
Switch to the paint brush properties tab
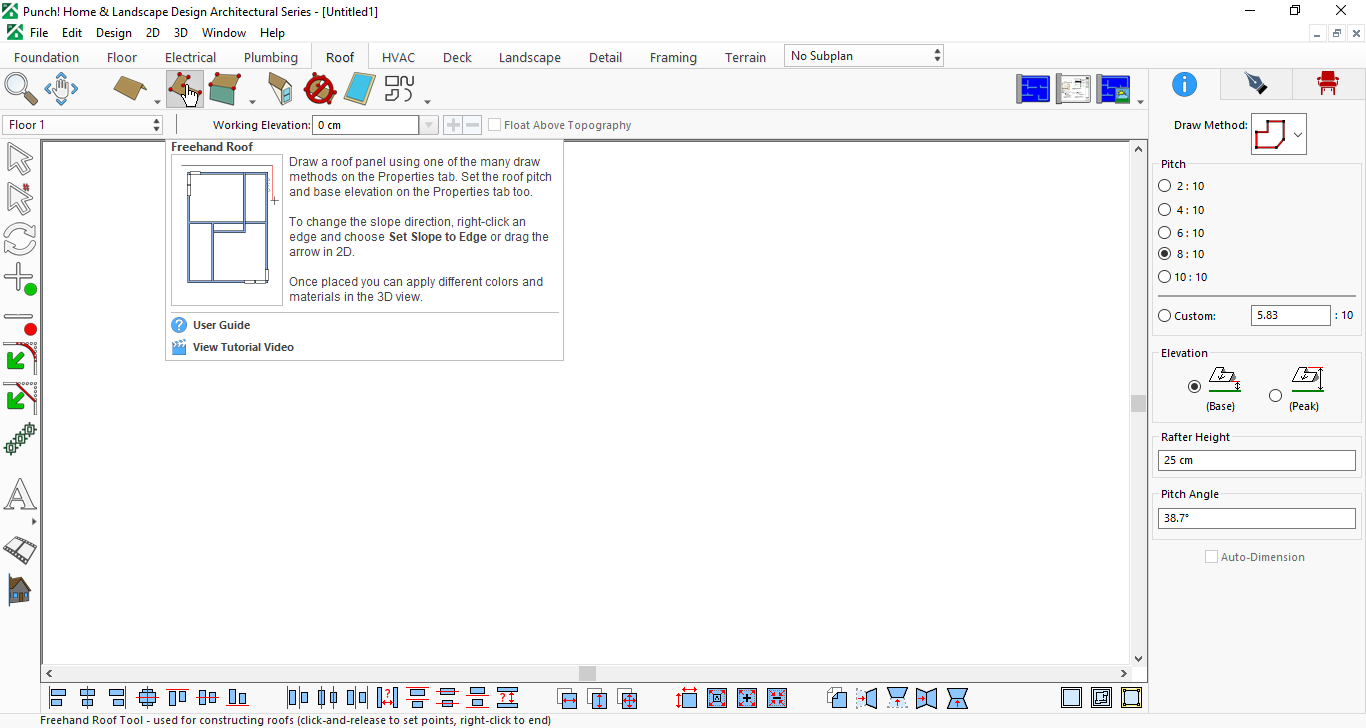click(1256, 84)
